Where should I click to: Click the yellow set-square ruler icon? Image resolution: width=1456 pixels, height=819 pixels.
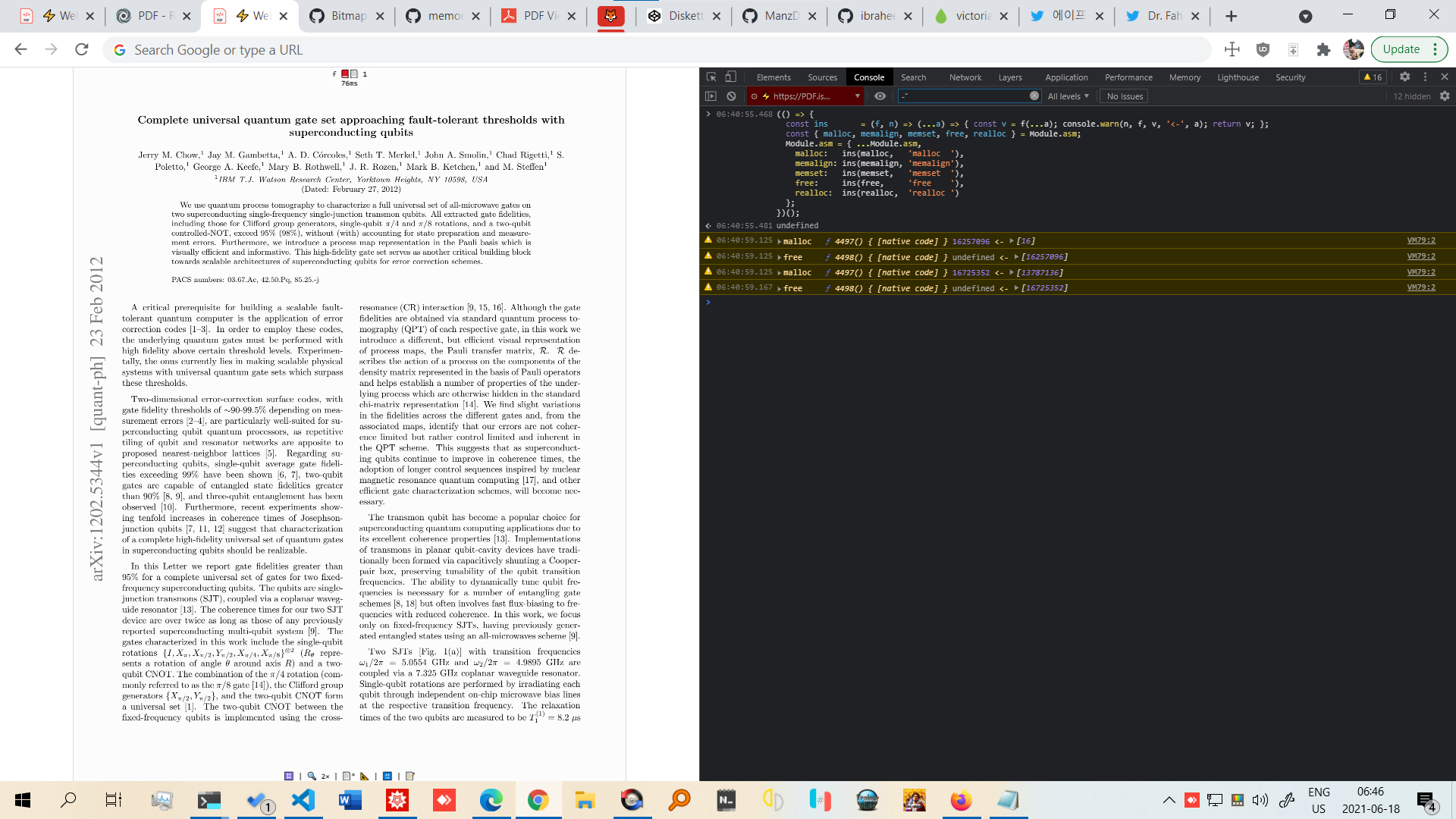tap(365, 776)
